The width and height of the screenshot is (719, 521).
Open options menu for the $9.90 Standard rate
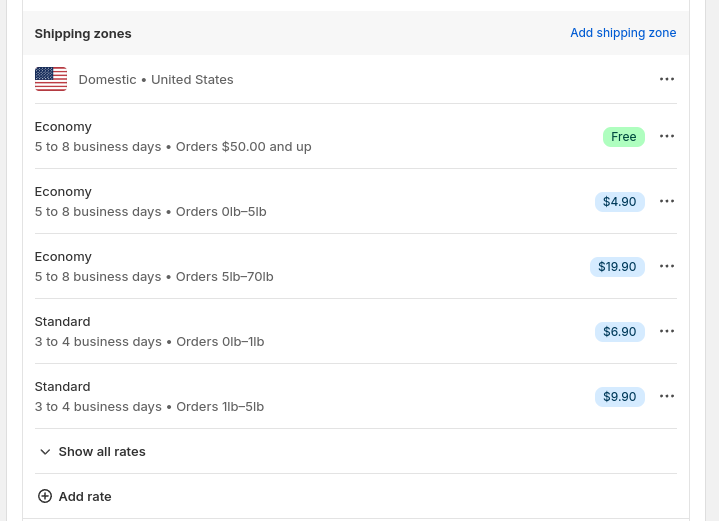tap(667, 396)
